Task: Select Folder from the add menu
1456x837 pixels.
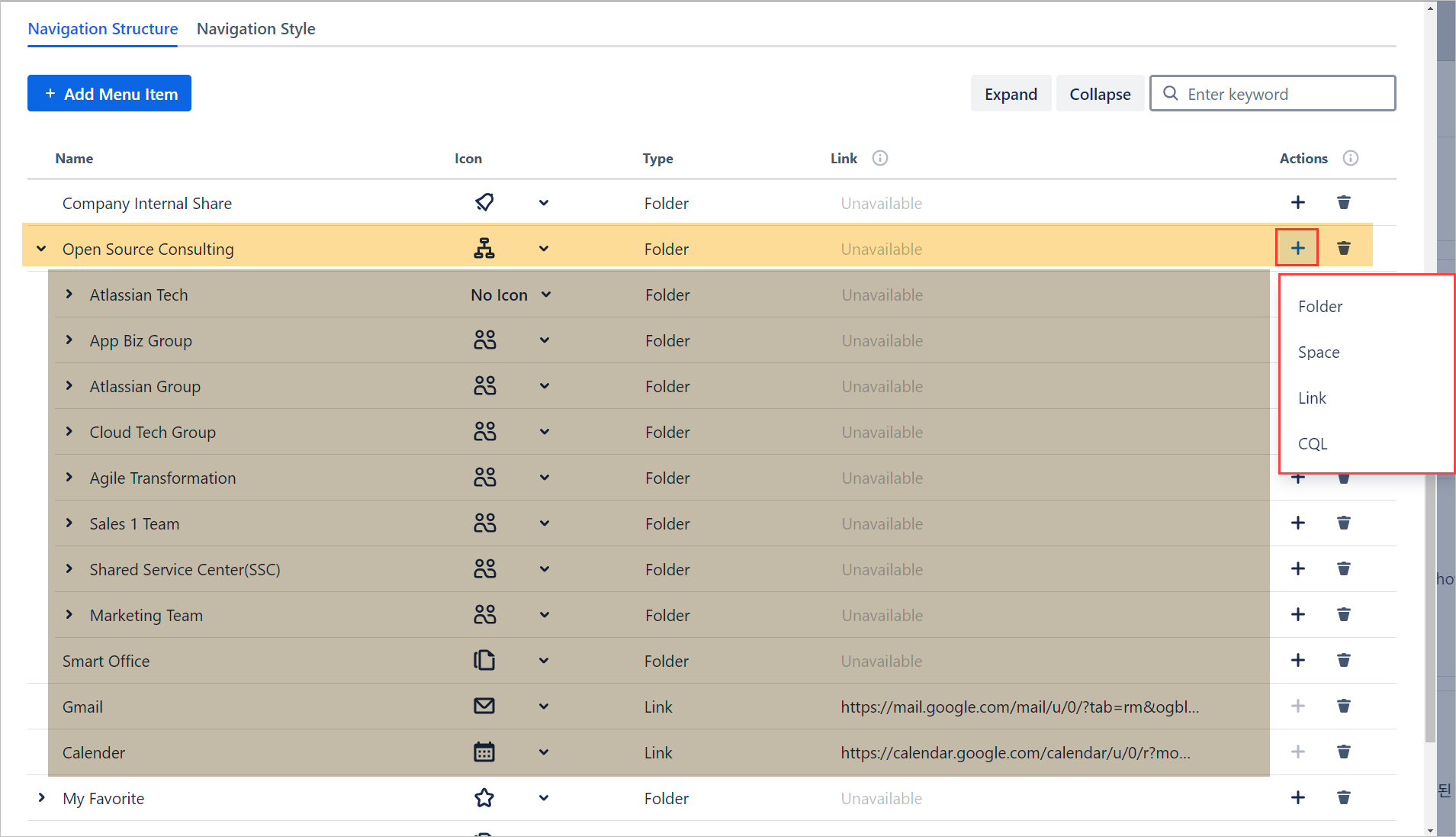Action: click(1320, 307)
